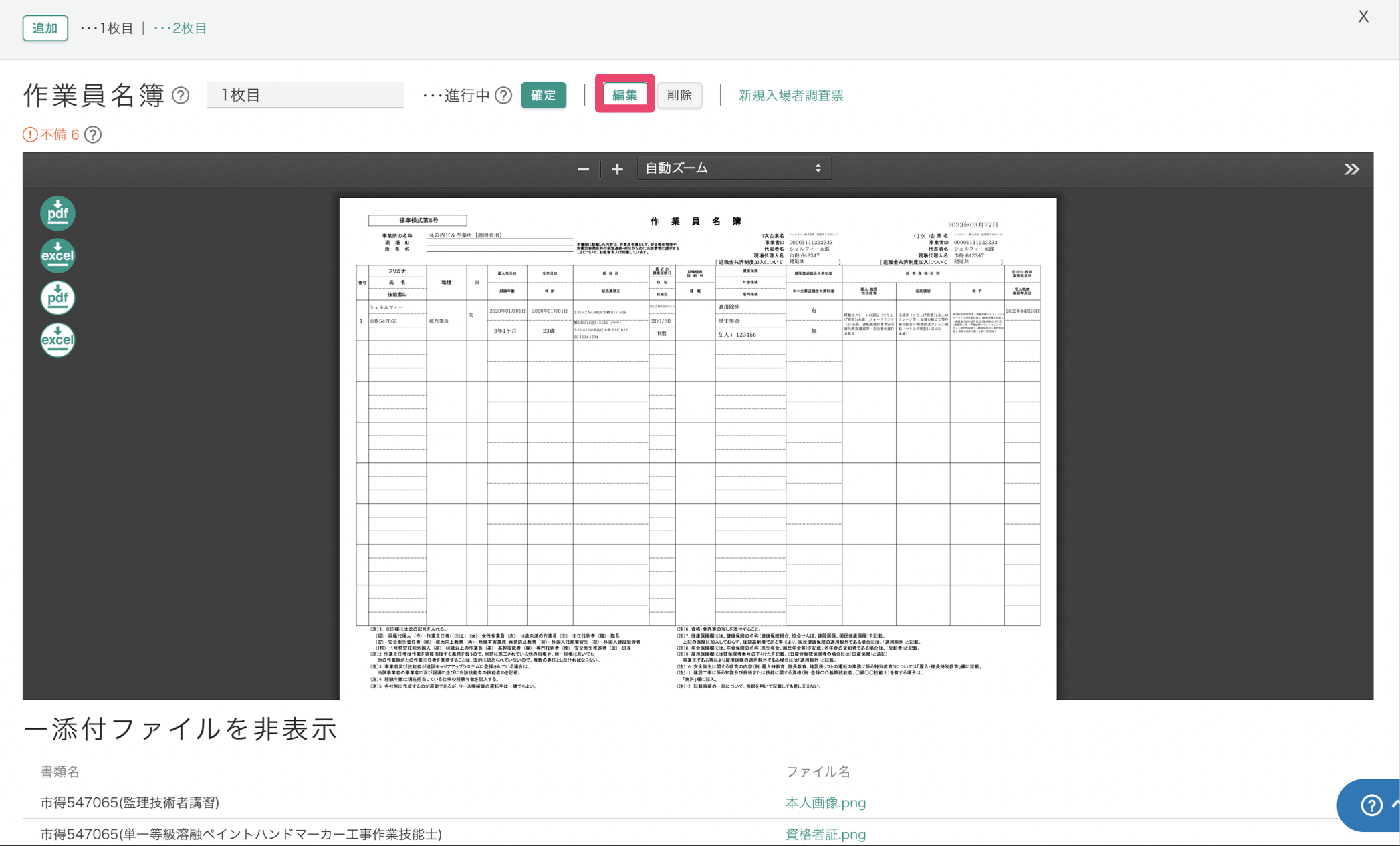Open help icon beside 作業員名簿 title
The width and height of the screenshot is (1400, 846).
coord(181,96)
